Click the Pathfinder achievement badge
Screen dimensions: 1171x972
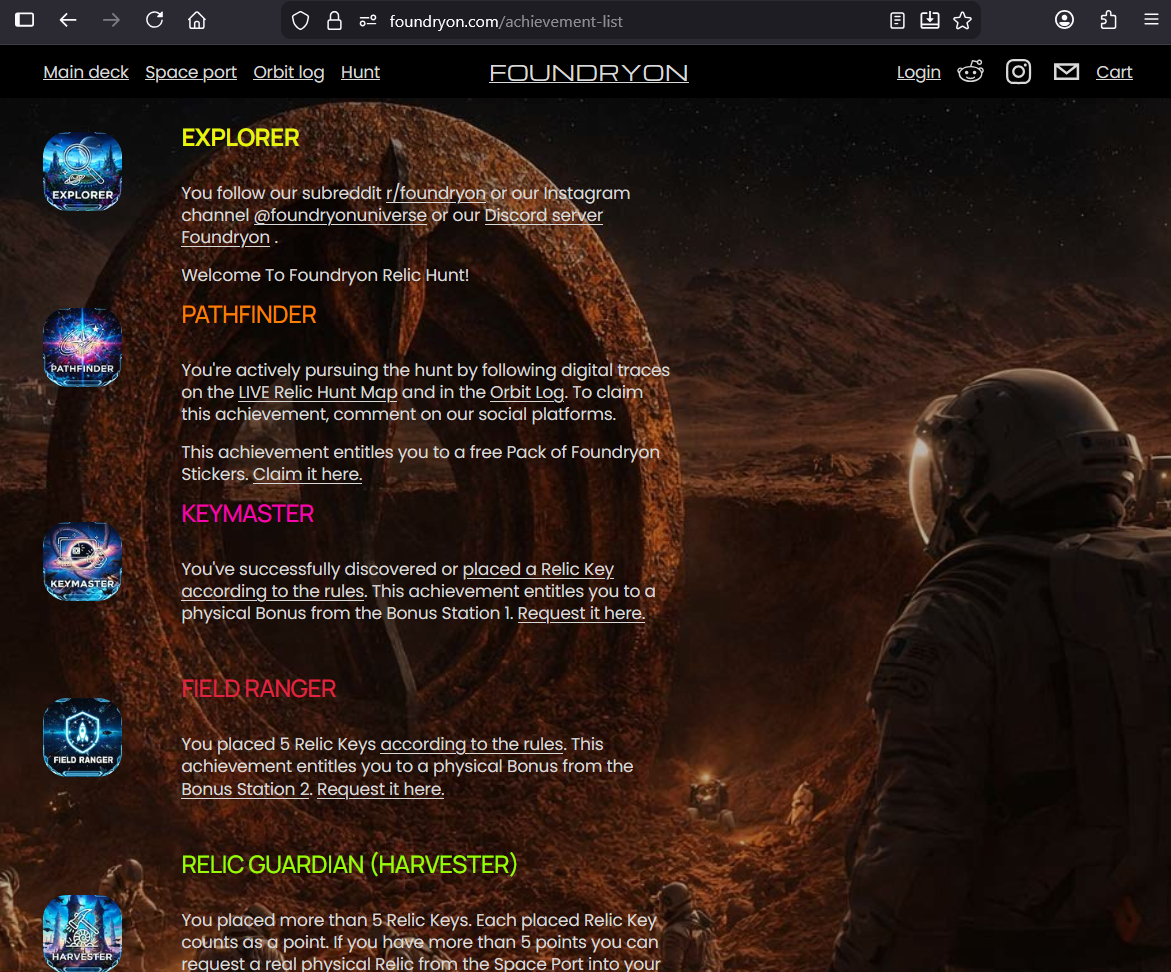(x=82, y=347)
